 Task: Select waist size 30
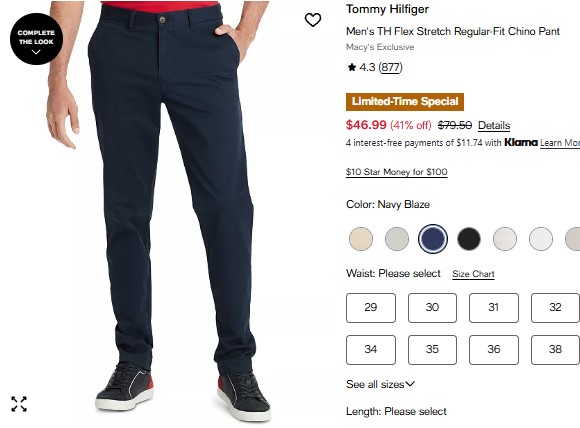click(x=432, y=307)
